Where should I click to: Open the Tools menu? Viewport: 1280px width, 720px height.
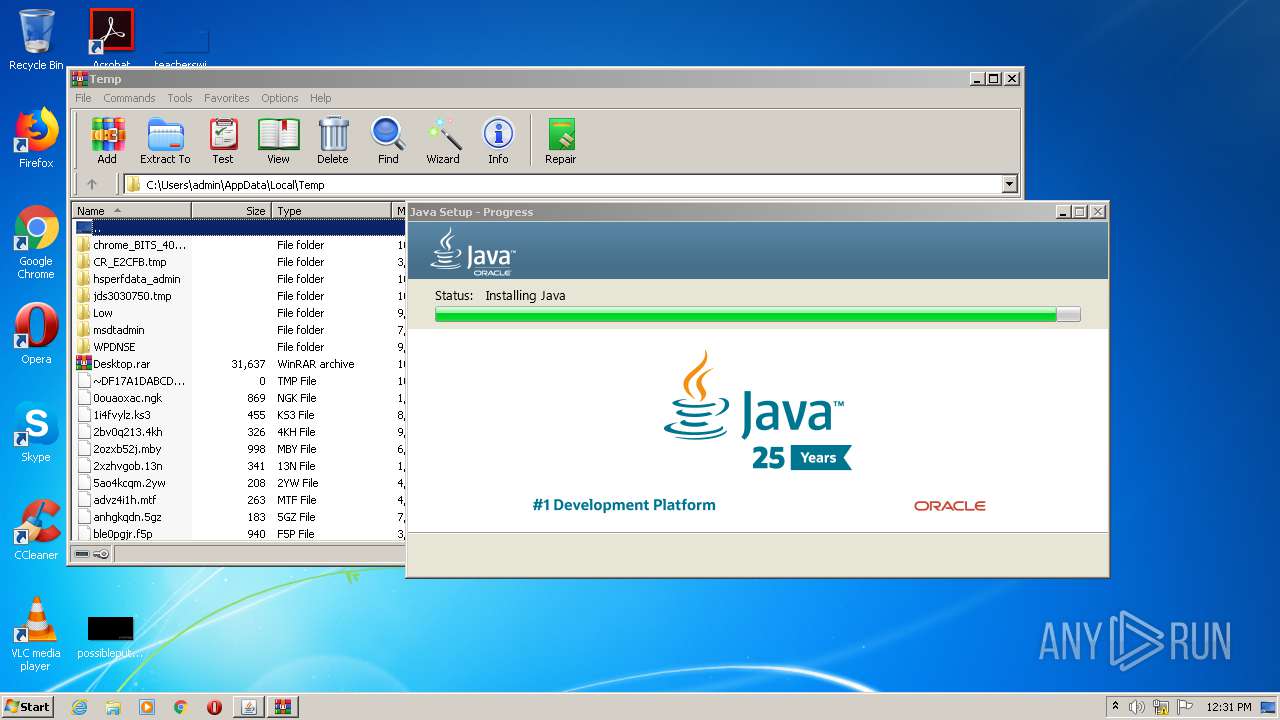(180, 98)
